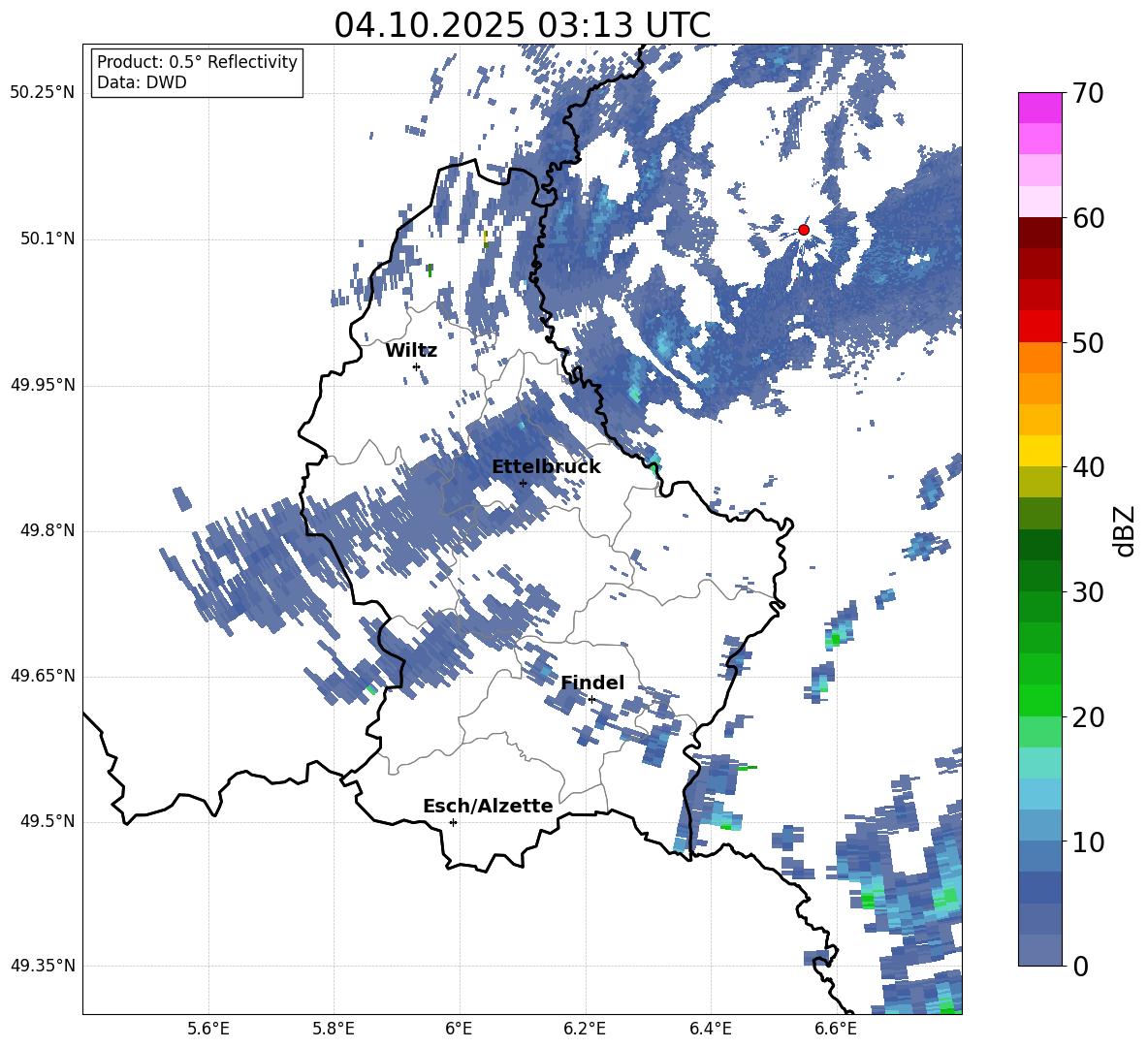Click the magenta top colorbar segment
This screenshot has height=1048, width=1148.
point(1040,109)
